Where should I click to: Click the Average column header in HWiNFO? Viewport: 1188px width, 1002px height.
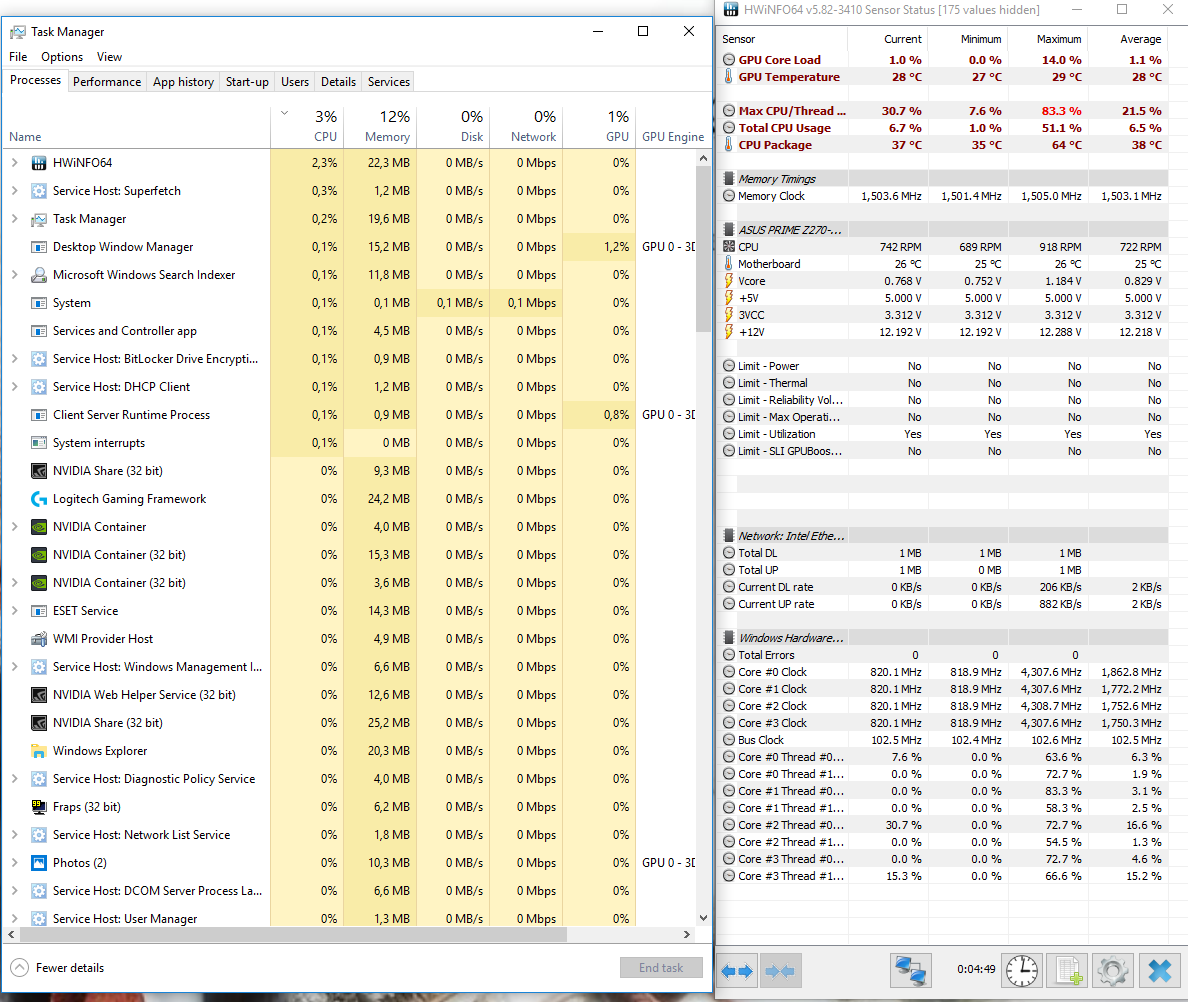(x=1129, y=39)
